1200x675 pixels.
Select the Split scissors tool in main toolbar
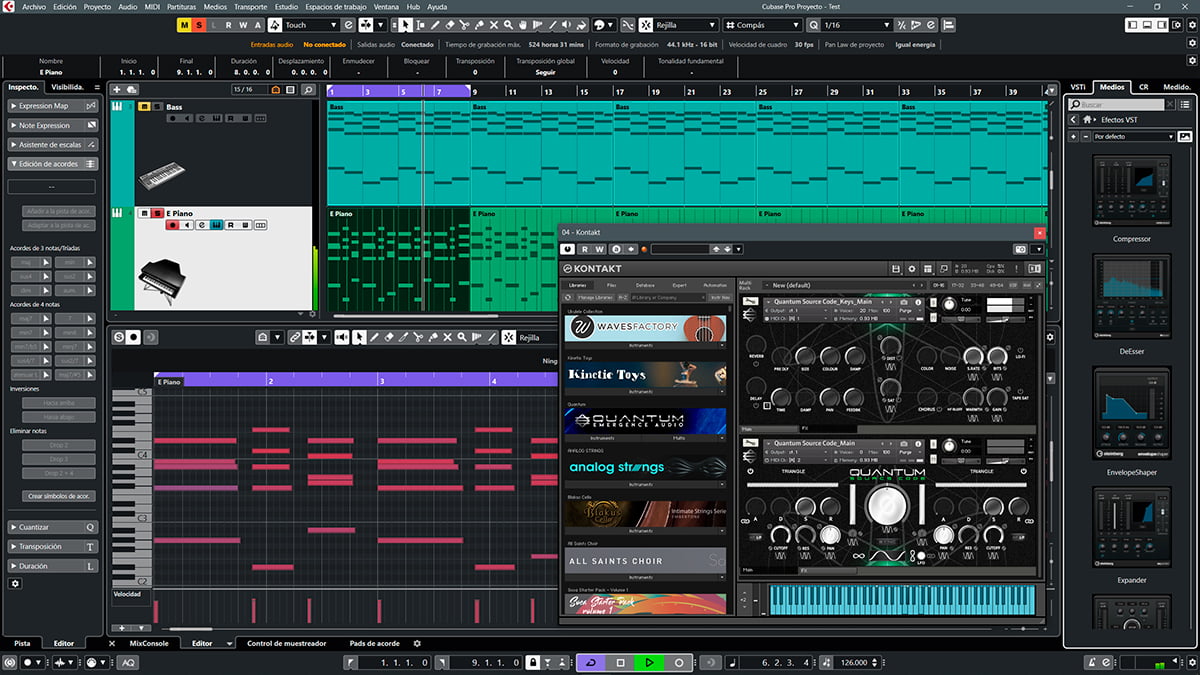pos(464,24)
